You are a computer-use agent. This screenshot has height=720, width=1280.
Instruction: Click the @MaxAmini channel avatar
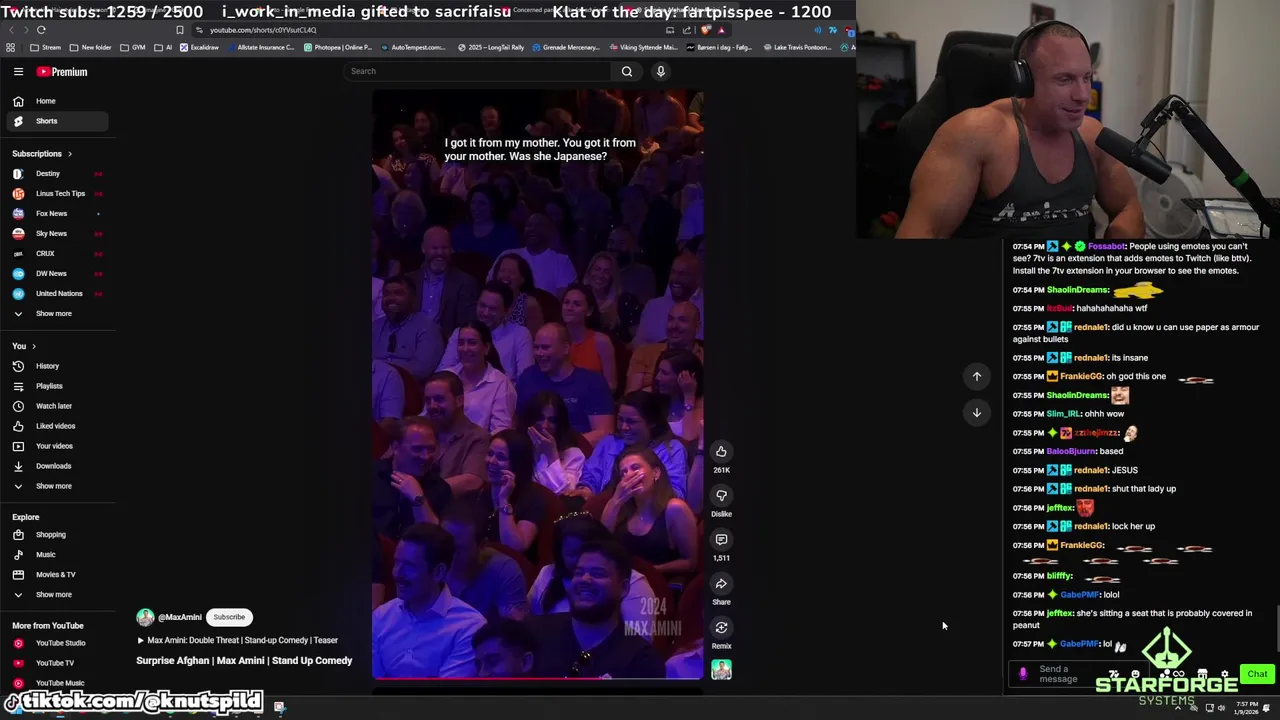coord(145,617)
